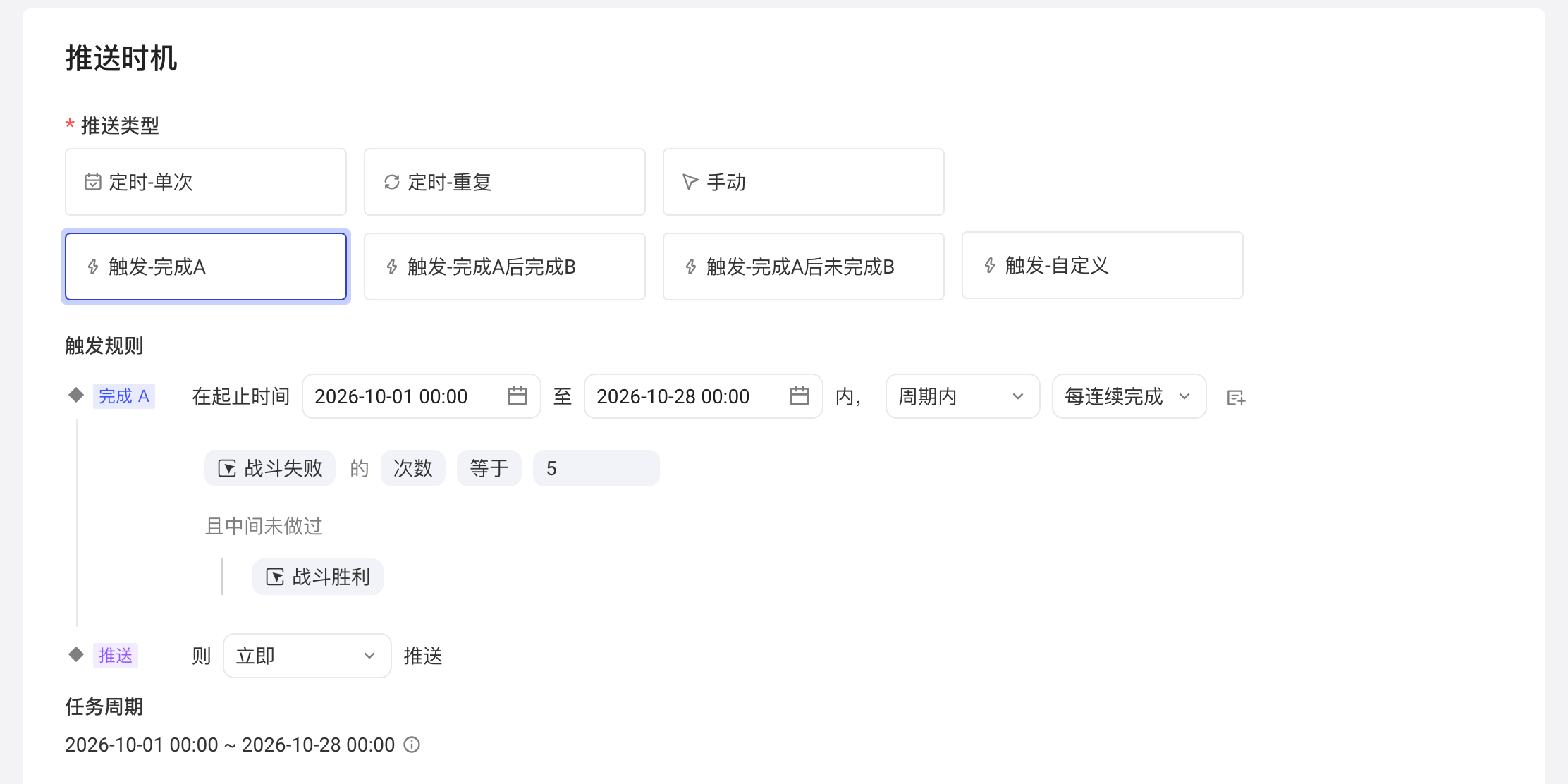The width and height of the screenshot is (1568, 784).
Task: Click the 推送类型 required label
Action: pos(120,125)
